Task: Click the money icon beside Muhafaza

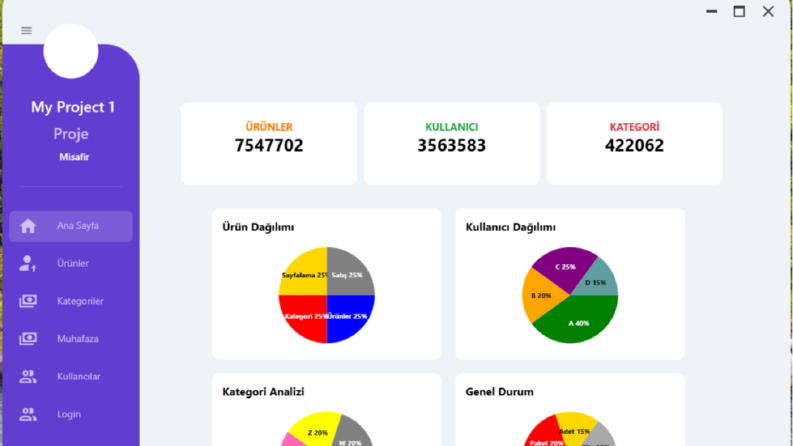Action: coord(28,338)
